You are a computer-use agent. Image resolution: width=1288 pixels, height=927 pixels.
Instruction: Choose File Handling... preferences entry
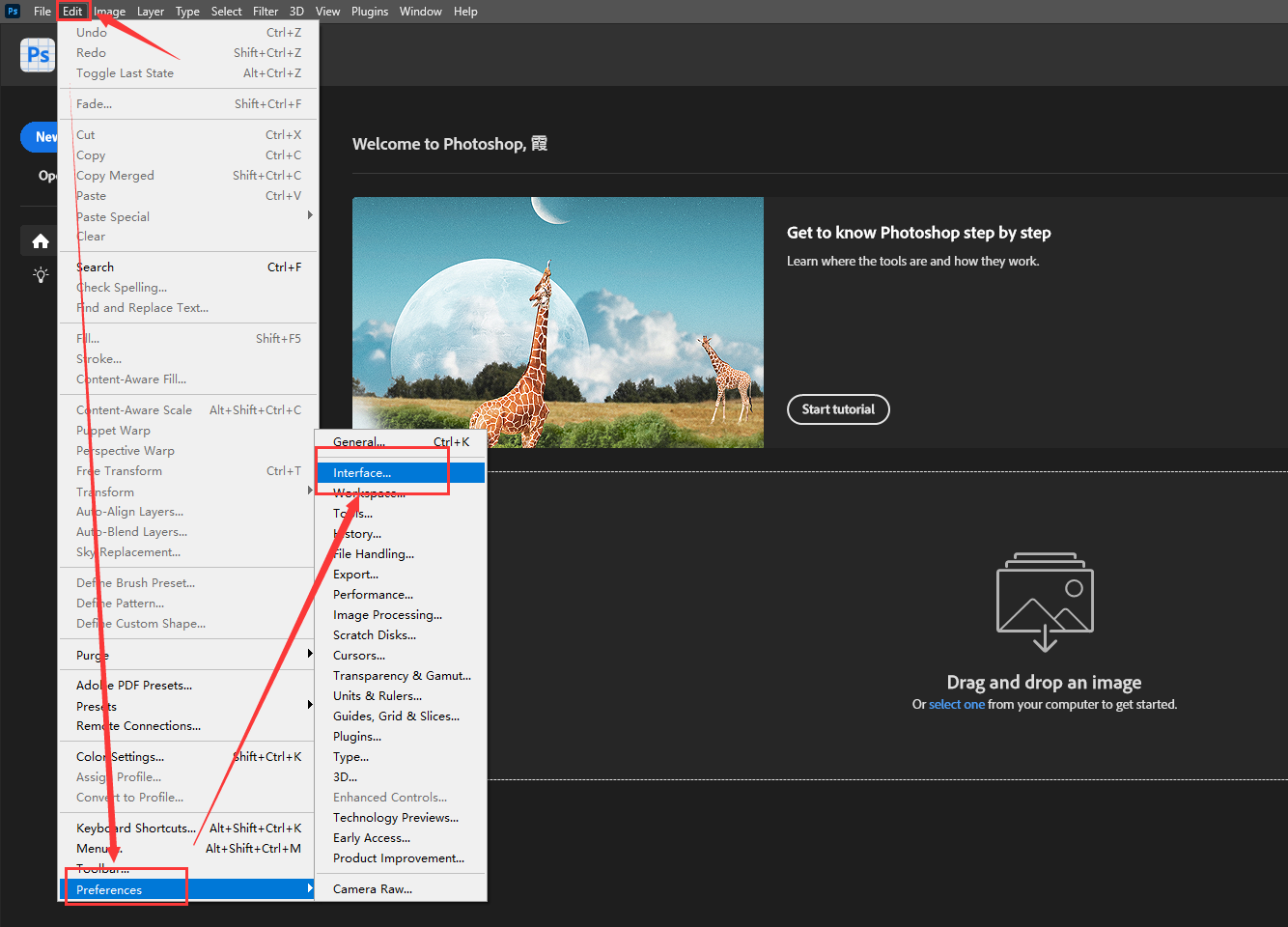(x=402, y=554)
